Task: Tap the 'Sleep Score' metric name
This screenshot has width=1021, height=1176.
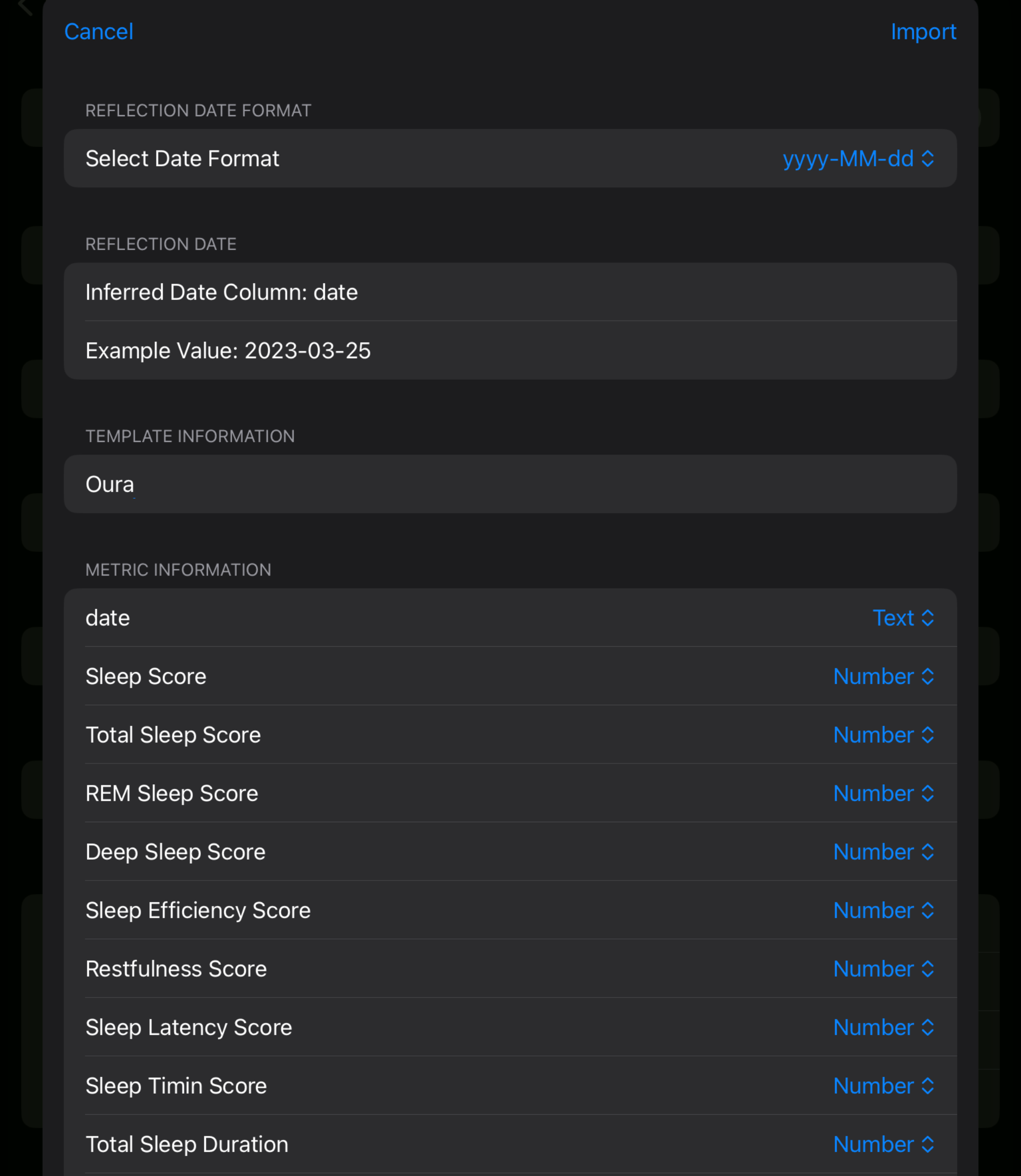Action: tap(146, 677)
